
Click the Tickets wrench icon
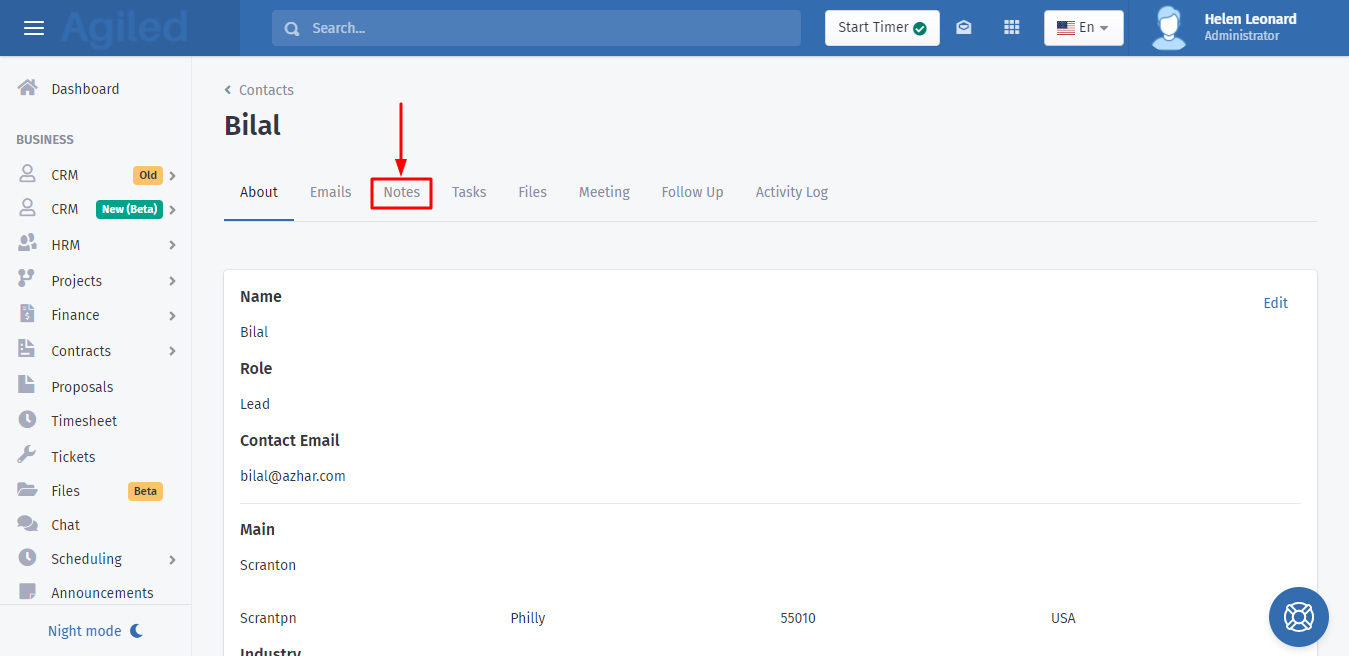point(28,456)
